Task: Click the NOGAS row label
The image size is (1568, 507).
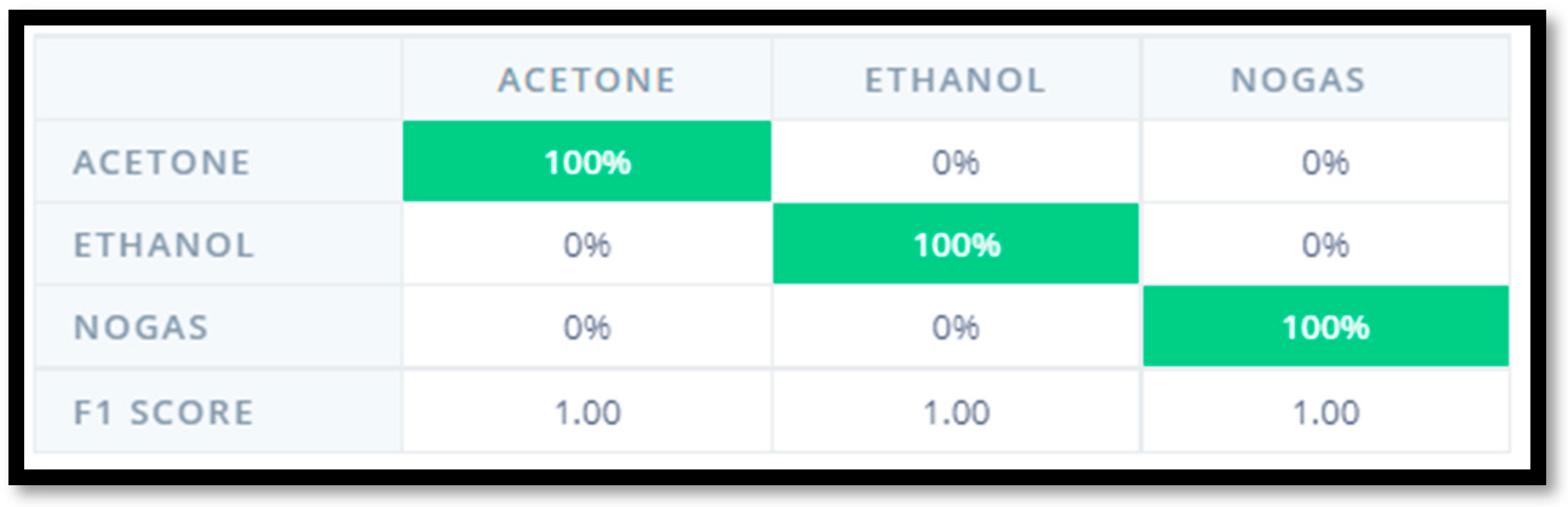Action: (x=141, y=327)
